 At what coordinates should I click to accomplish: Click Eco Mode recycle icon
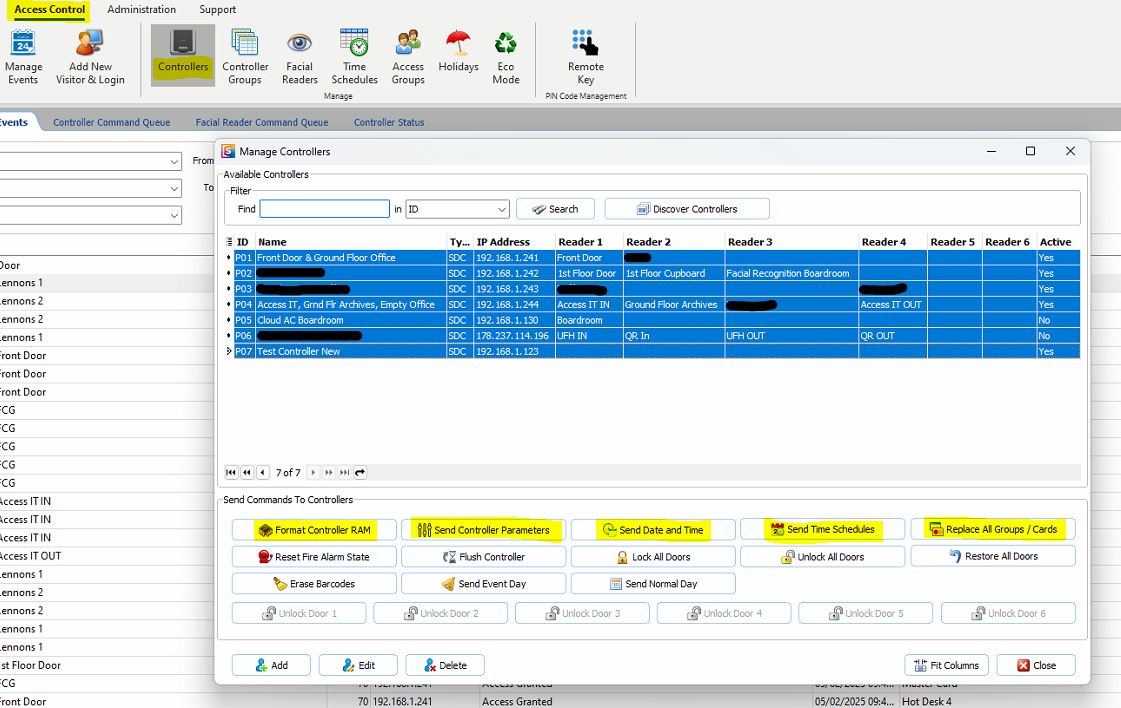tap(505, 57)
